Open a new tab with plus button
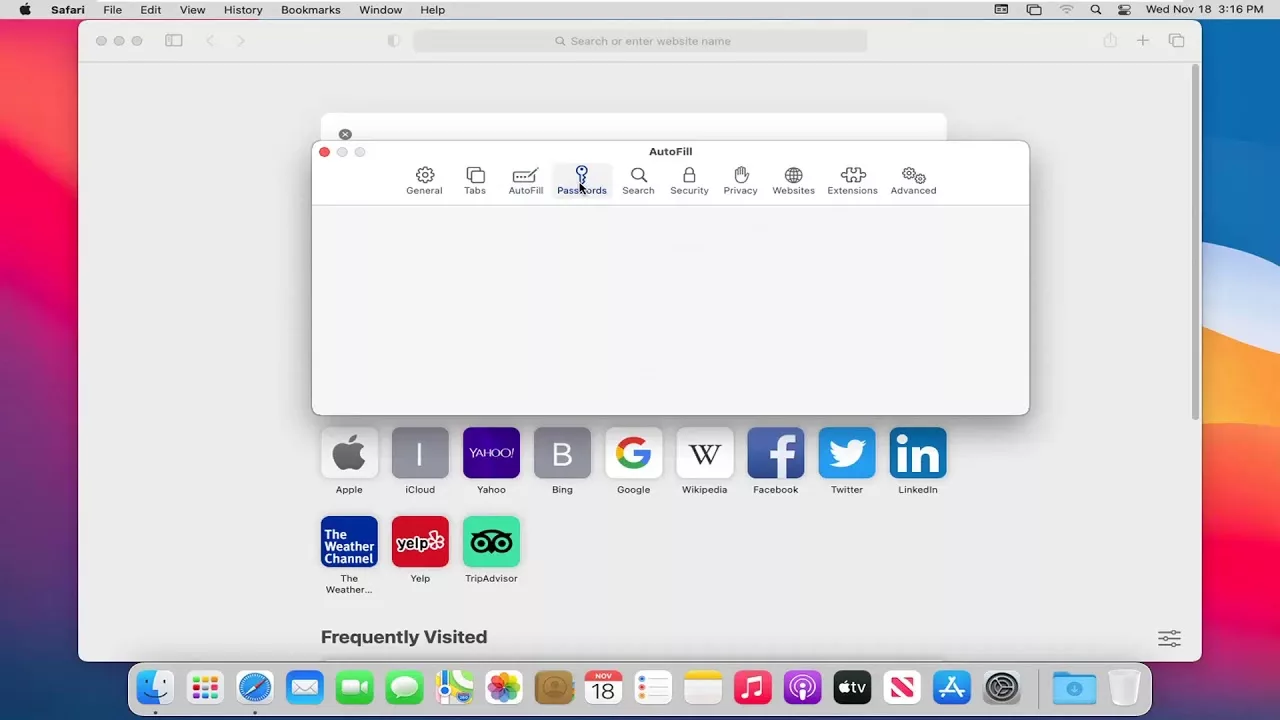 click(x=1143, y=40)
